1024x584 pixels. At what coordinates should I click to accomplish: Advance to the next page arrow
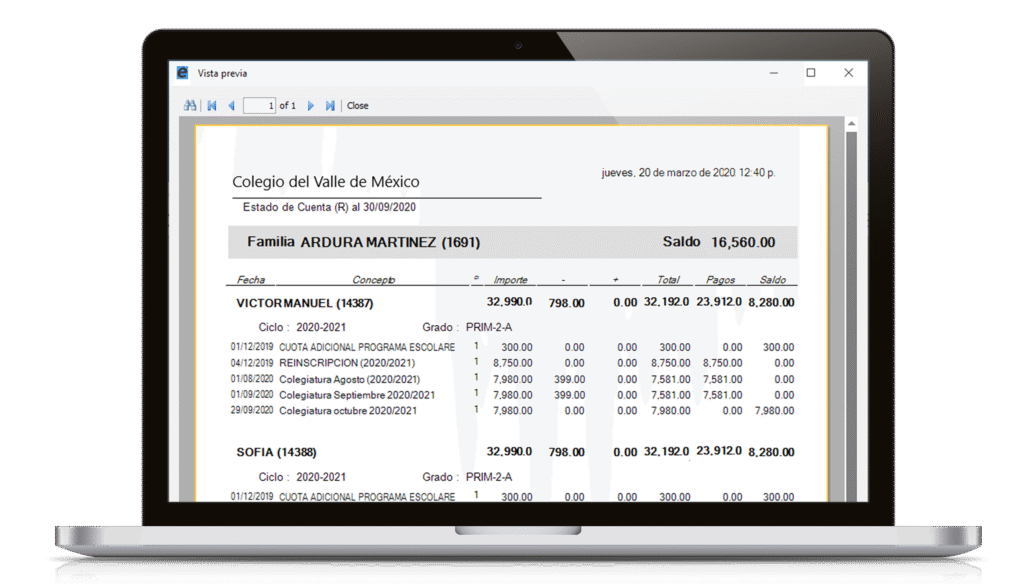[311, 105]
